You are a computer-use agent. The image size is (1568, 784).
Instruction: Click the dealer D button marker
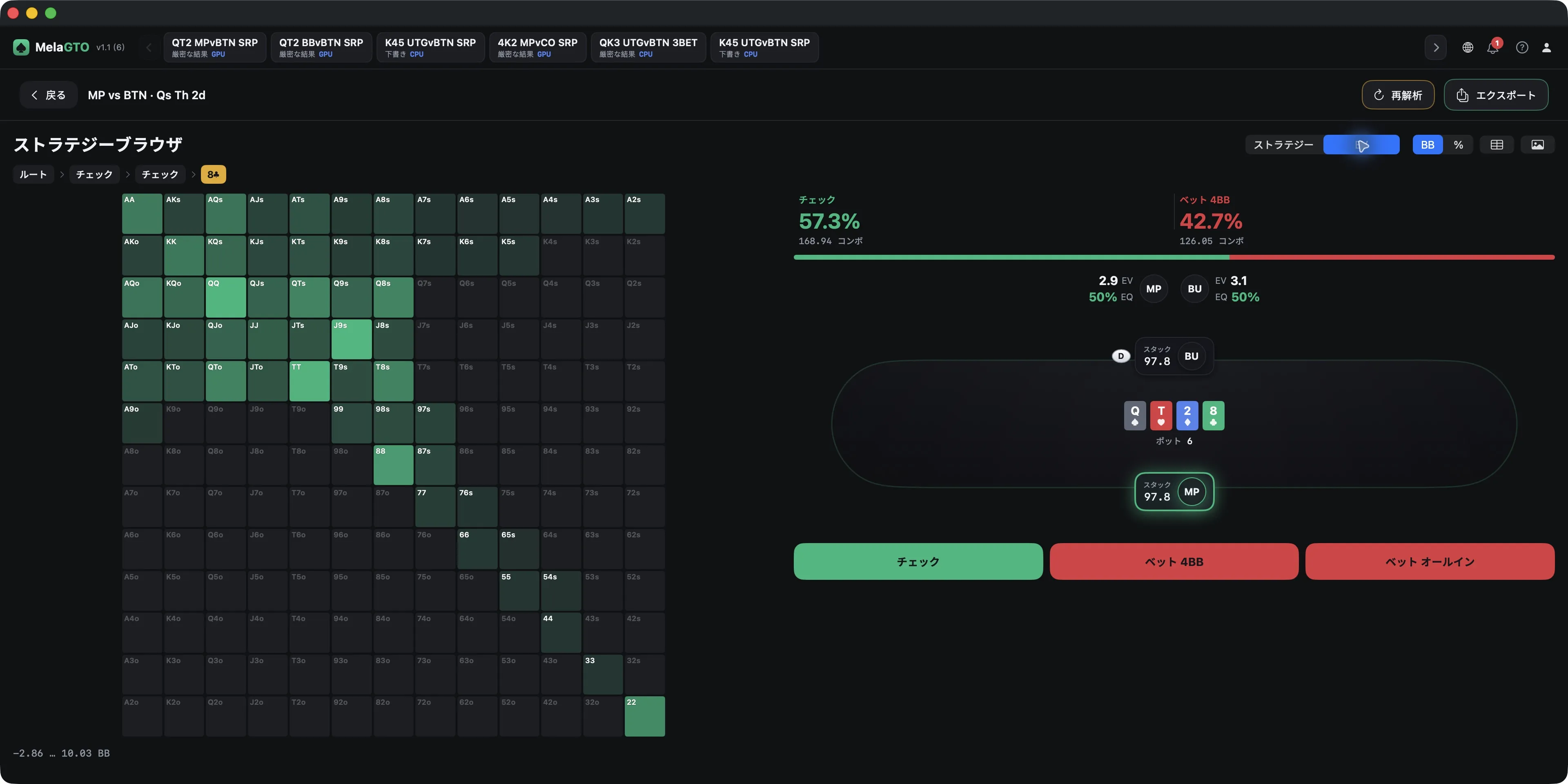(x=1120, y=356)
